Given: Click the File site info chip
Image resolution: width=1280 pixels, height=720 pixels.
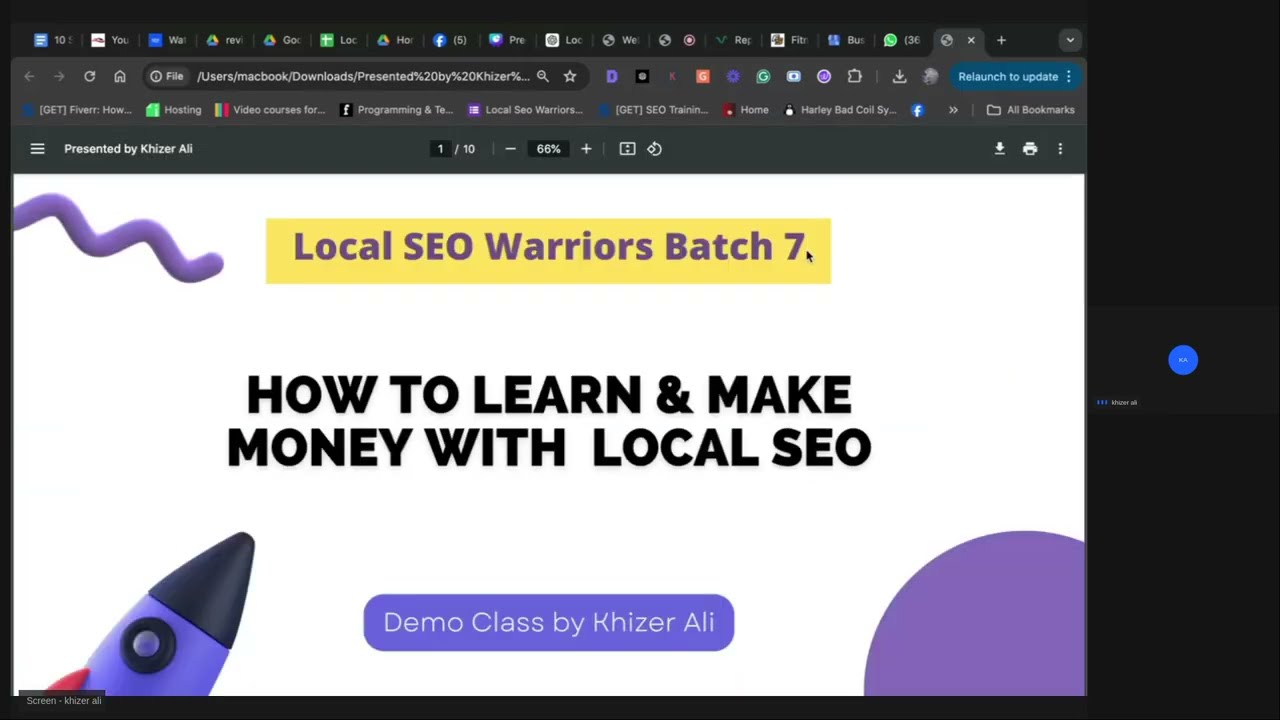Looking at the screenshot, I should pyautogui.click(x=167, y=76).
